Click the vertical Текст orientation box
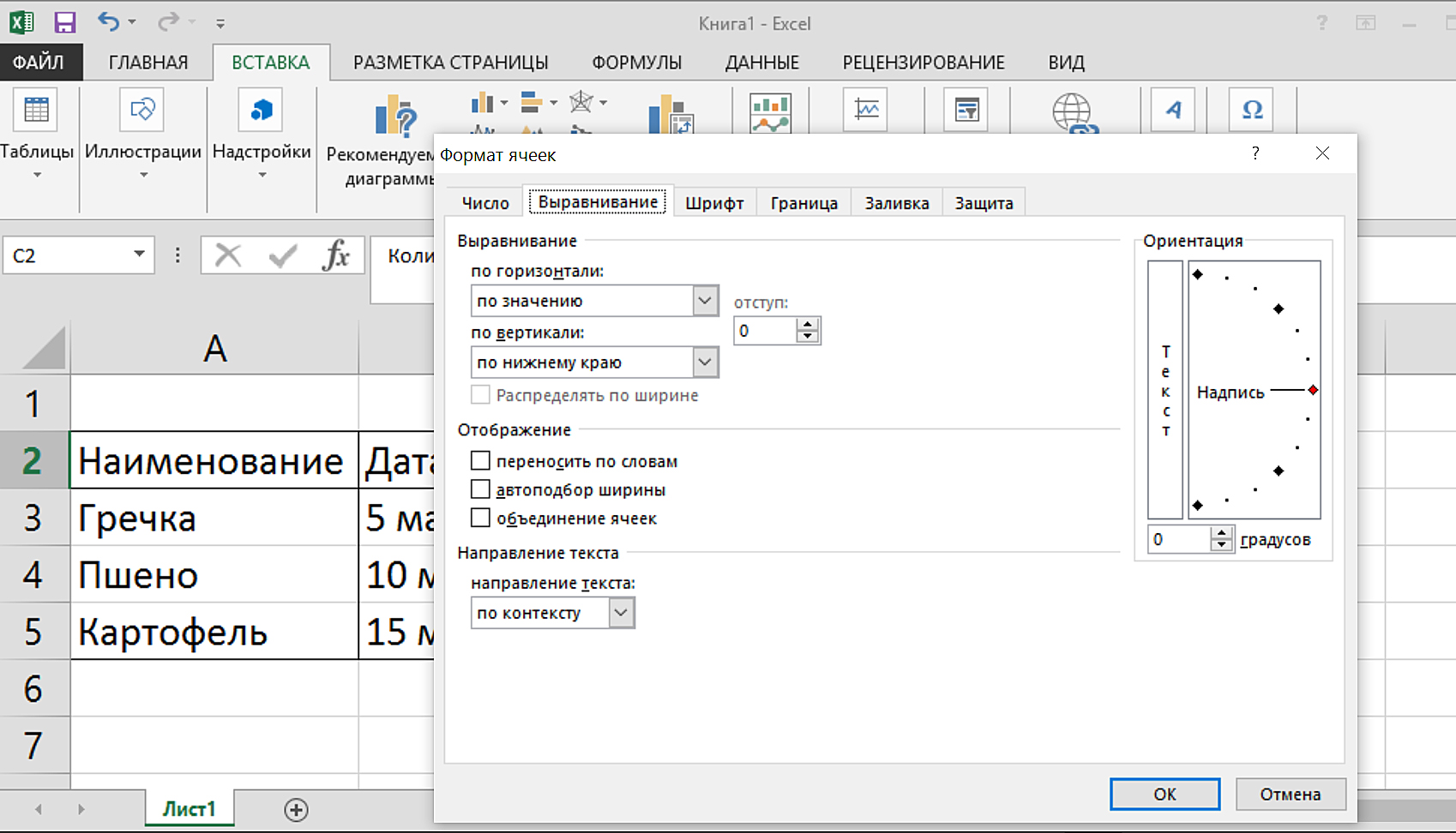The height and width of the screenshot is (833, 1456). (1165, 390)
